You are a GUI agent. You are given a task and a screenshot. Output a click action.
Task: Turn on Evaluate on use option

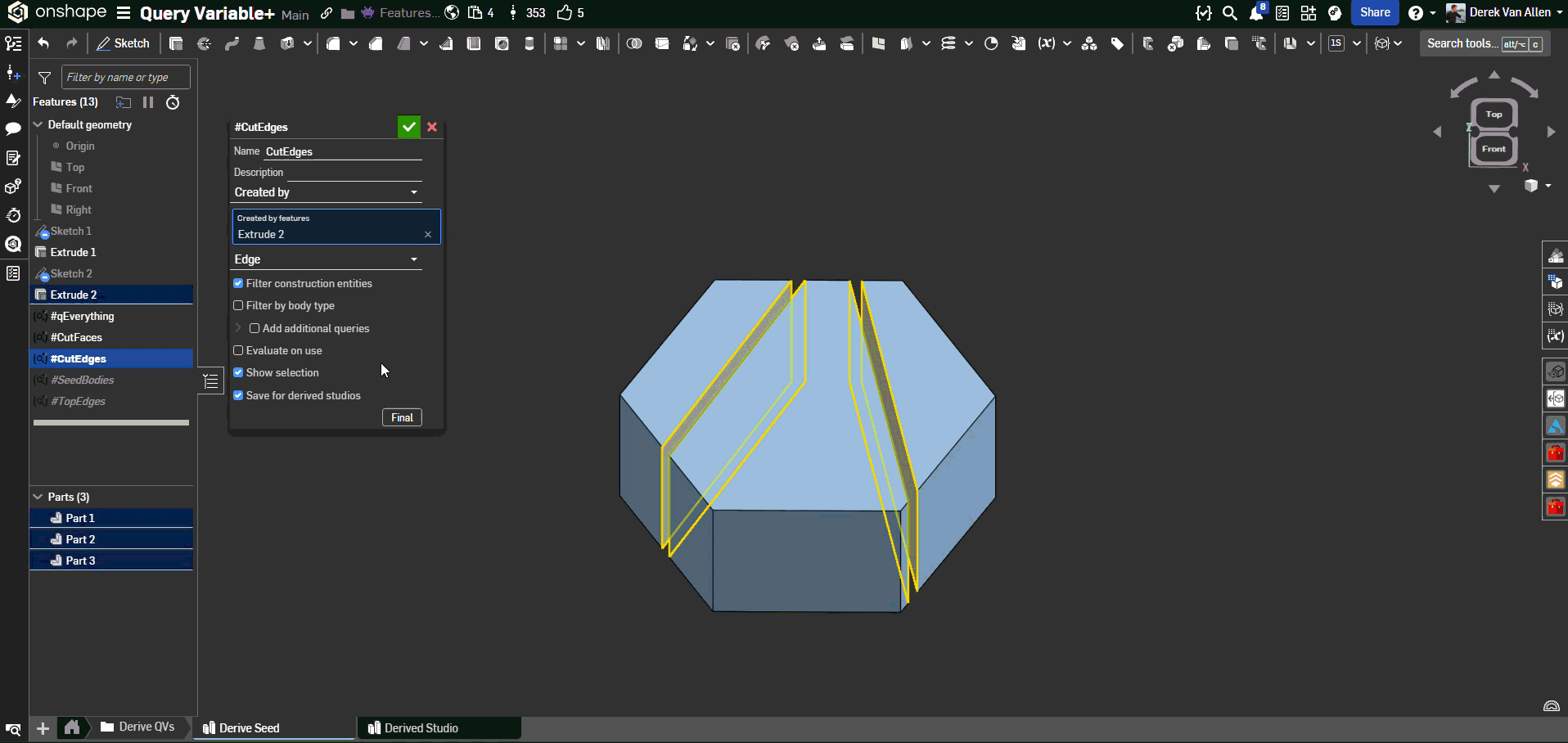click(238, 350)
